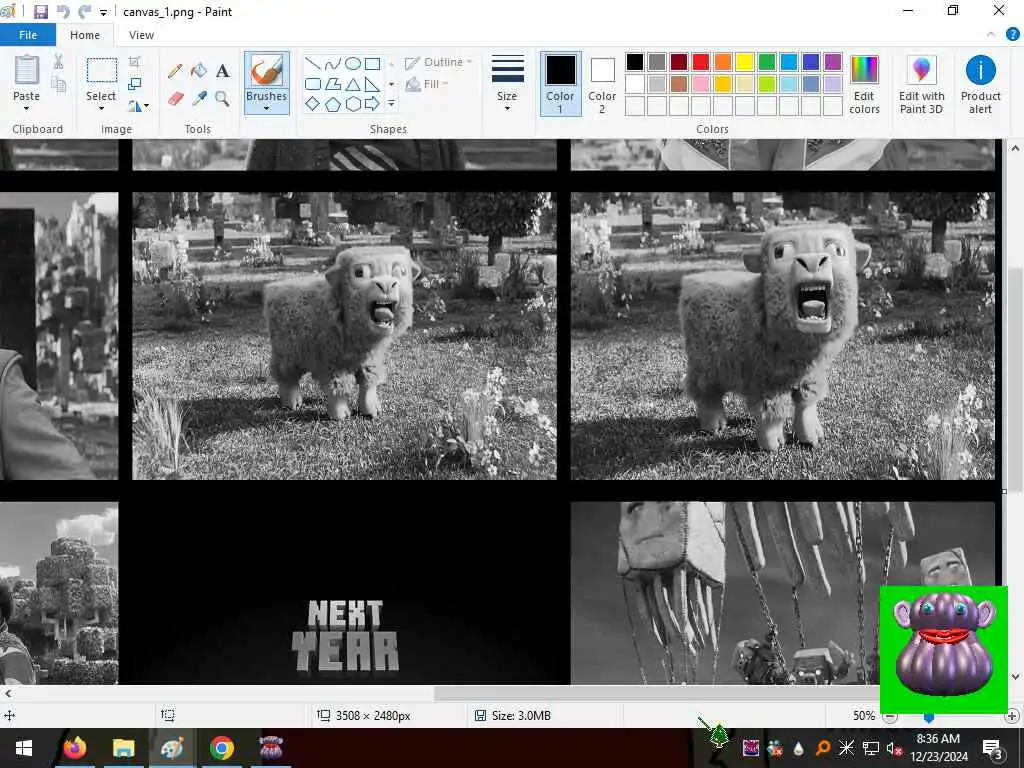Open the Rotate or flip dropdown
This screenshot has height=768, width=1024.
point(138,105)
